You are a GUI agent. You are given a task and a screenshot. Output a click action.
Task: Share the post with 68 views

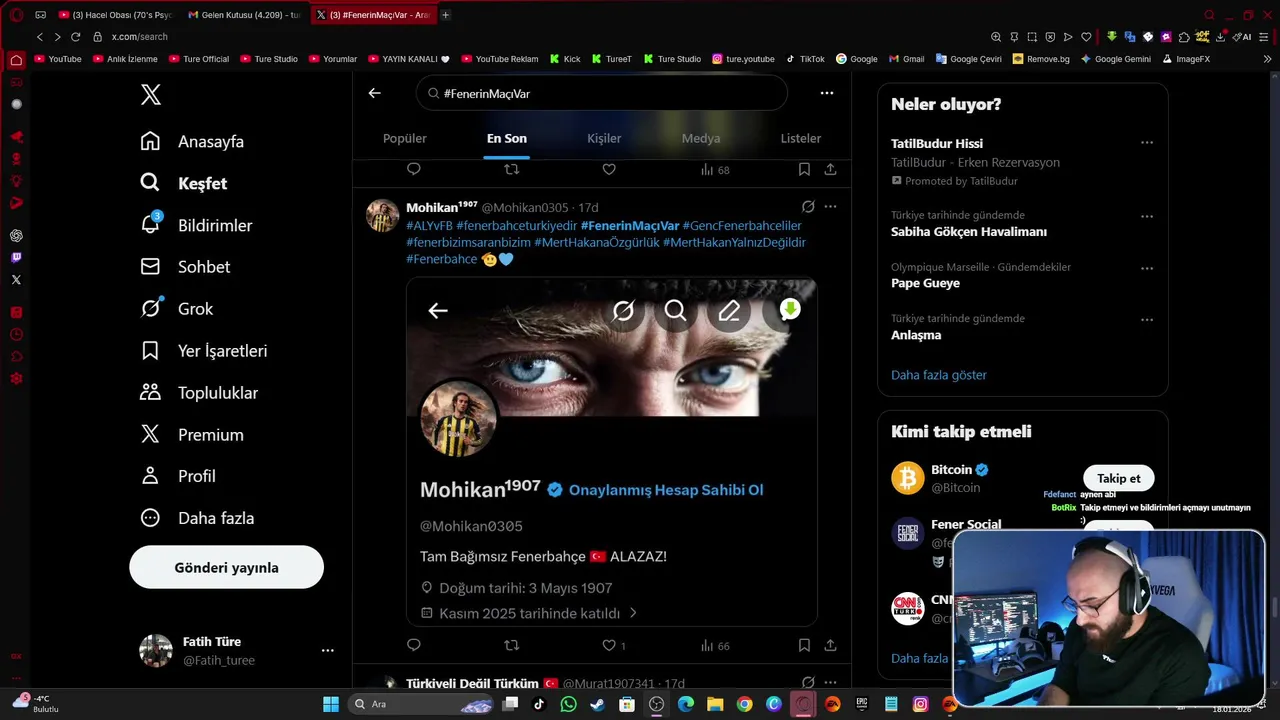pos(830,169)
